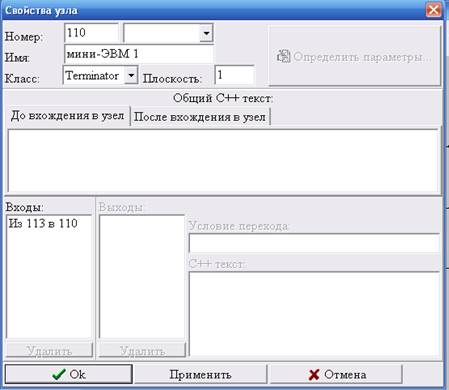Screen dimensions: 449x390
Task: Select the Из 113 в 110 input entry
Action: pyautogui.click(x=43, y=223)
